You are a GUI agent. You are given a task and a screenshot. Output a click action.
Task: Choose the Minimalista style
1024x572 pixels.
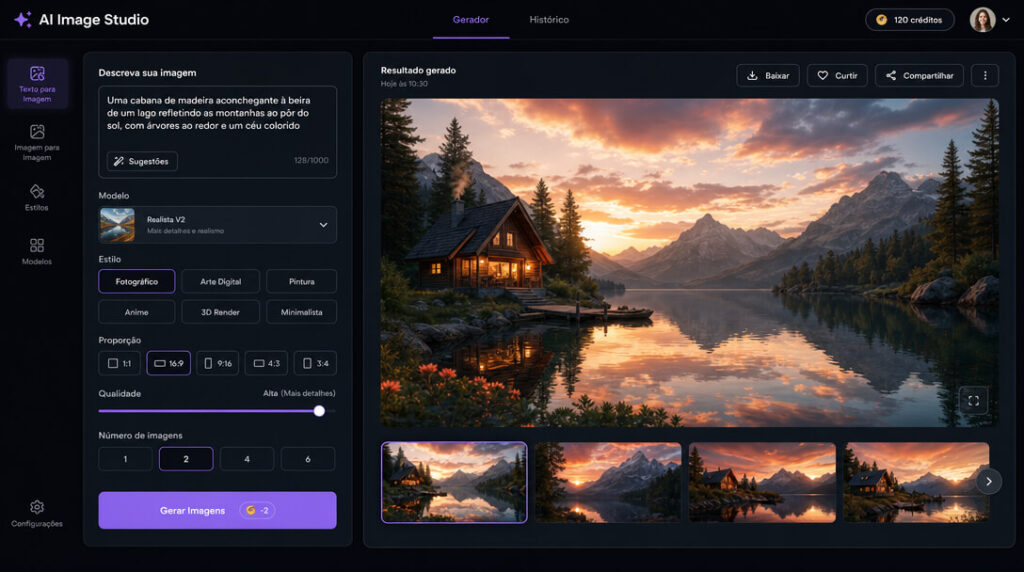click(302, 312)
